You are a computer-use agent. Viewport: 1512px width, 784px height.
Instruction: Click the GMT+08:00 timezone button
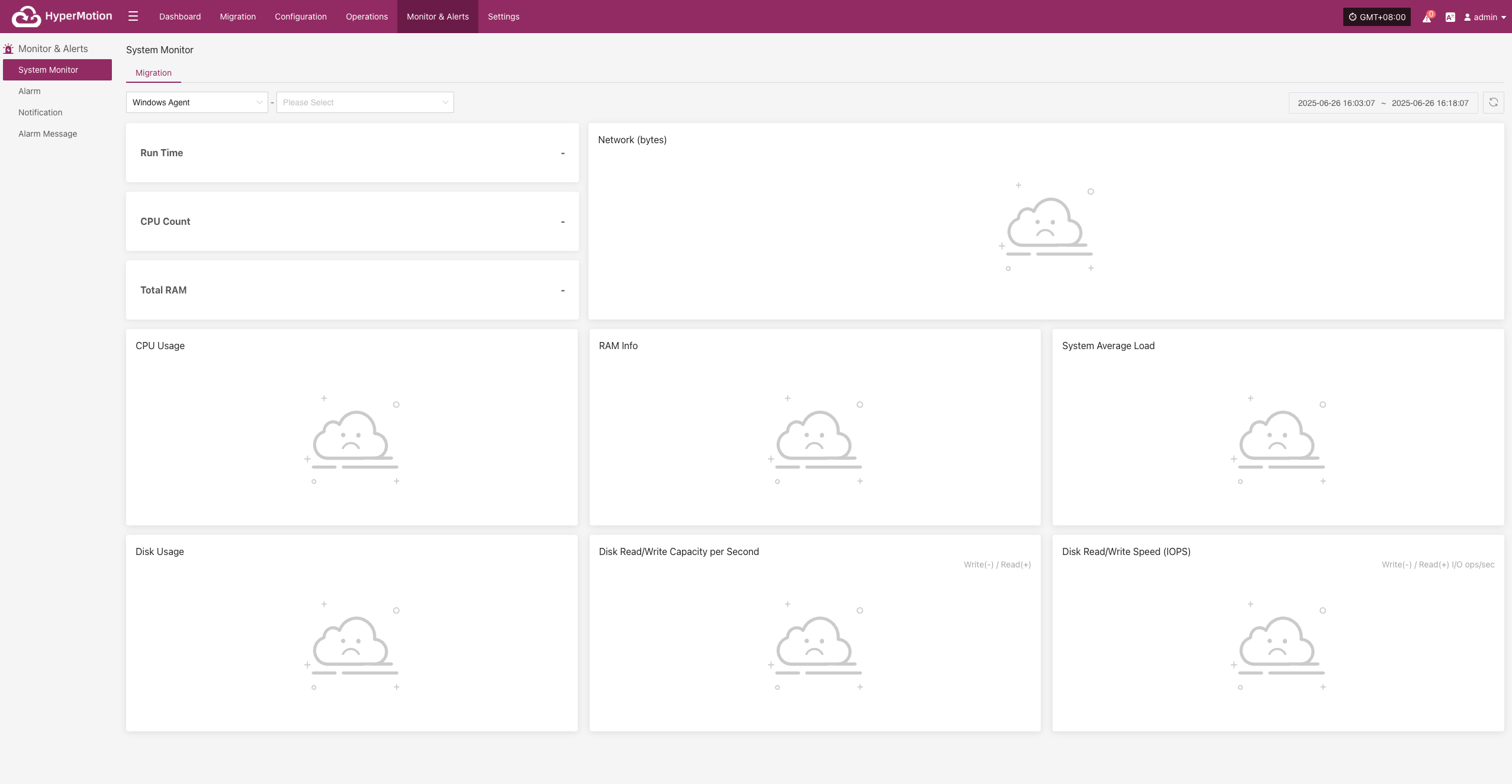pyautogui.click(x=1376, y=17)
